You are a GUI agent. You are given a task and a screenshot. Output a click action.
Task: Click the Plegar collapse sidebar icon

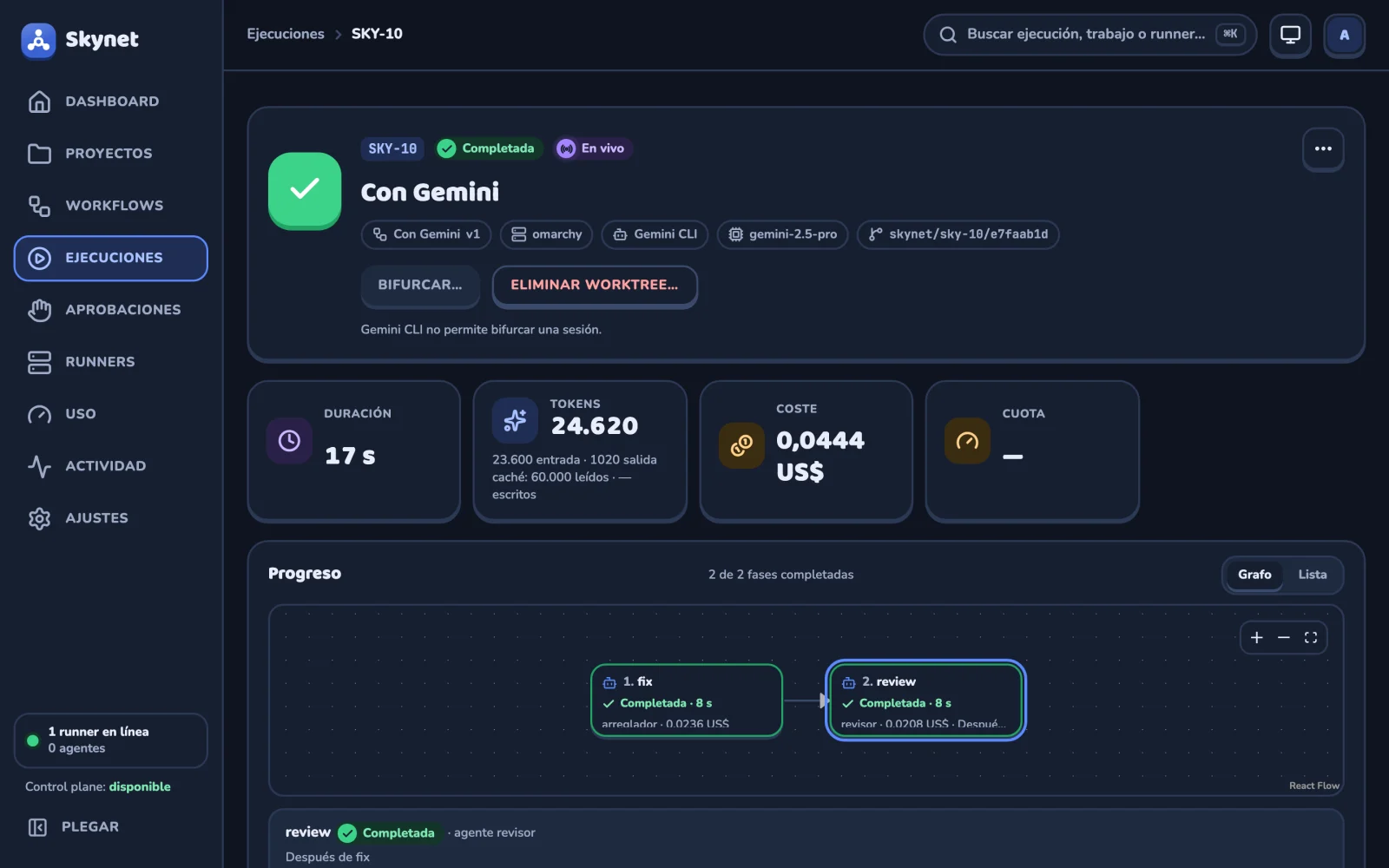37,827
